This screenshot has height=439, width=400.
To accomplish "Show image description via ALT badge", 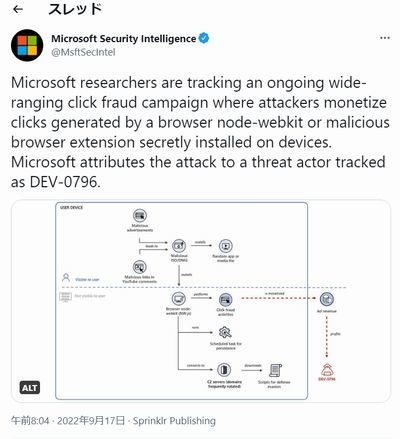I will [30, 388].
